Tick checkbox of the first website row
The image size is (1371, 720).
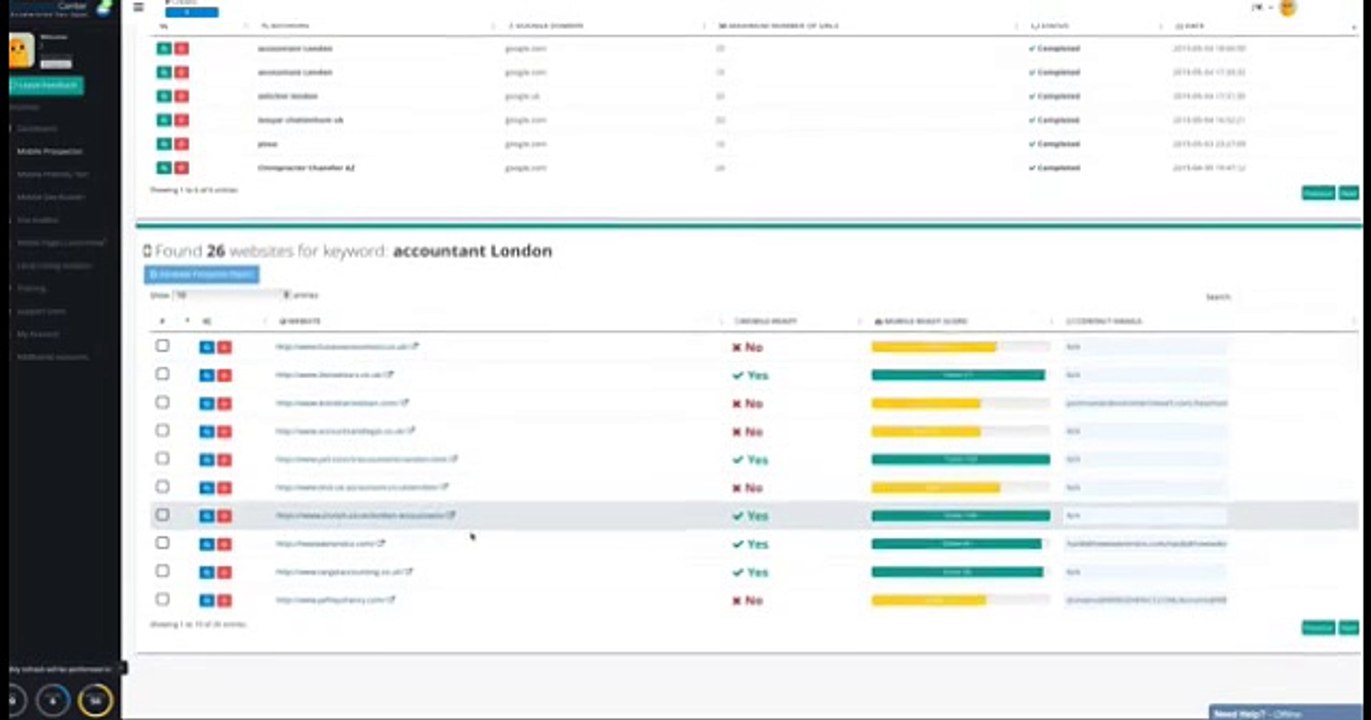(162, 346)
